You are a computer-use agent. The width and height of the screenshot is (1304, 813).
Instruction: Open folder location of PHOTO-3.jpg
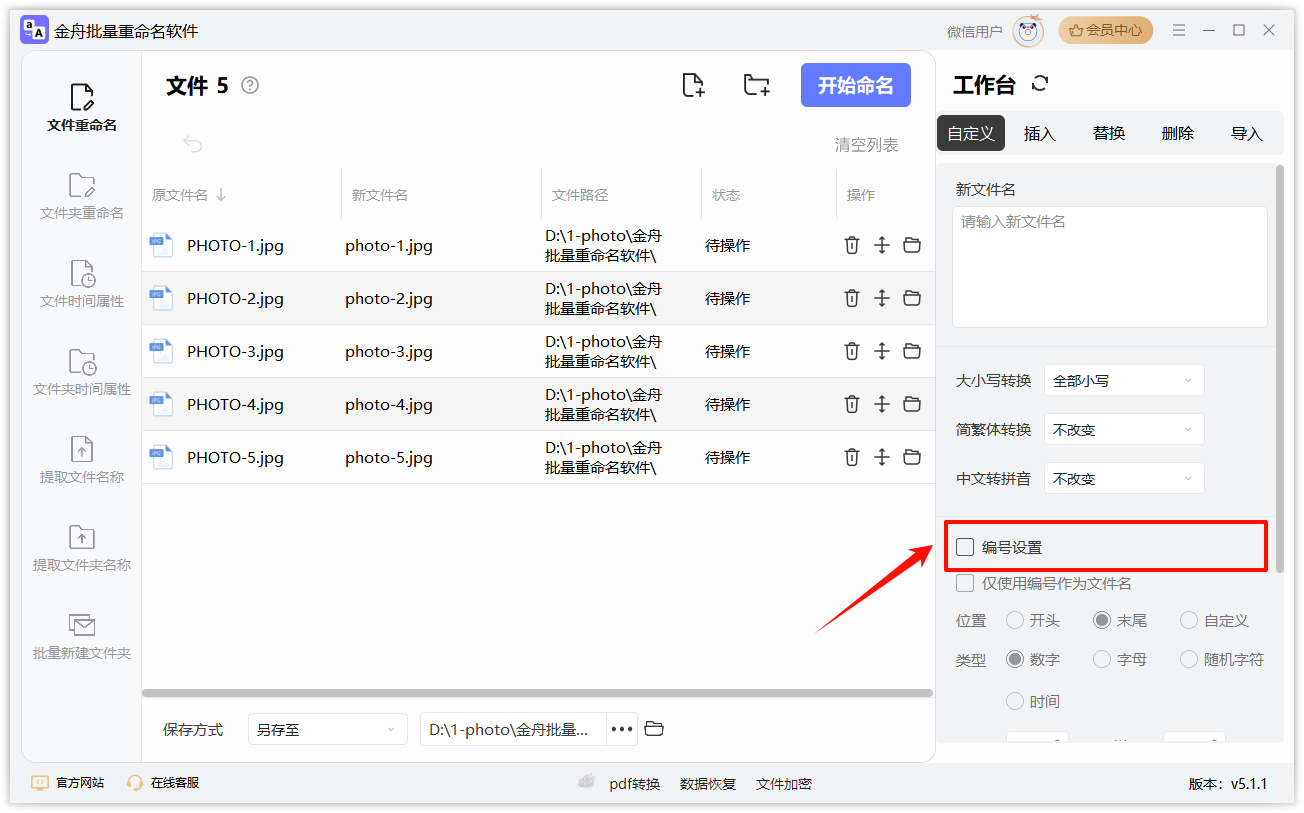coord(912,351)
